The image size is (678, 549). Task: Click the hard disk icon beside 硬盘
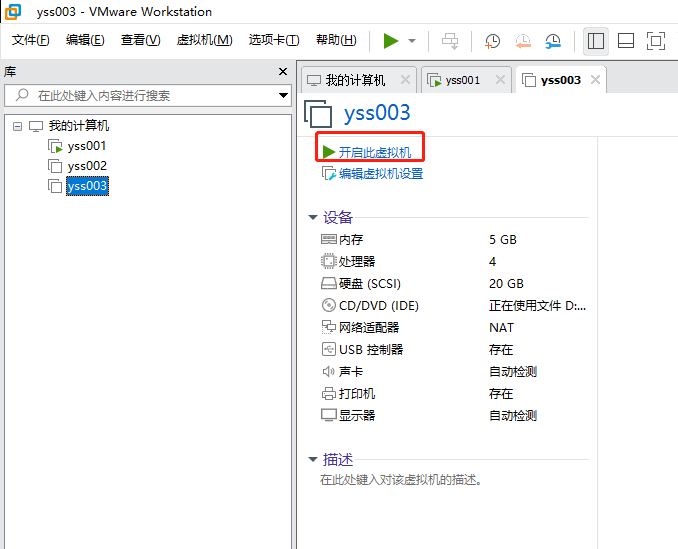[x=329, y=284]
